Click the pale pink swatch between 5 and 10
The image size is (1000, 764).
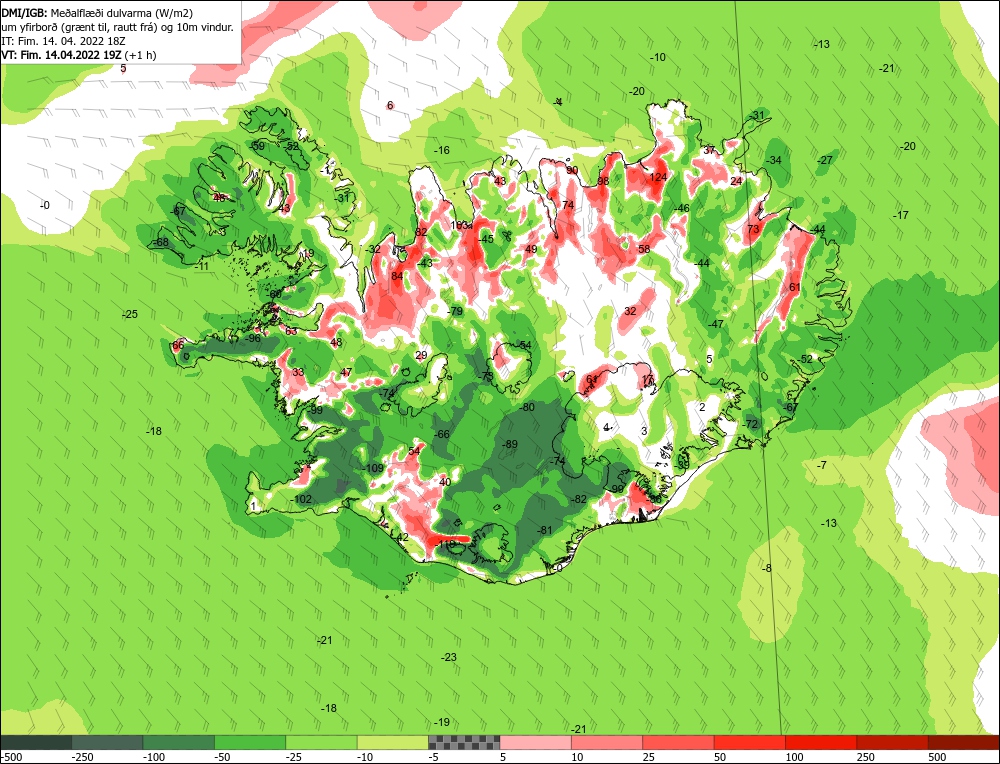point(536,742)
